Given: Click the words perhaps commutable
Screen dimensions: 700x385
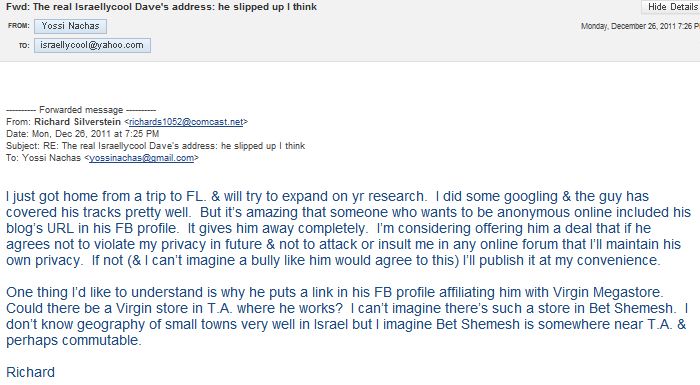Looking at the screenshot, I should (73, 340).
